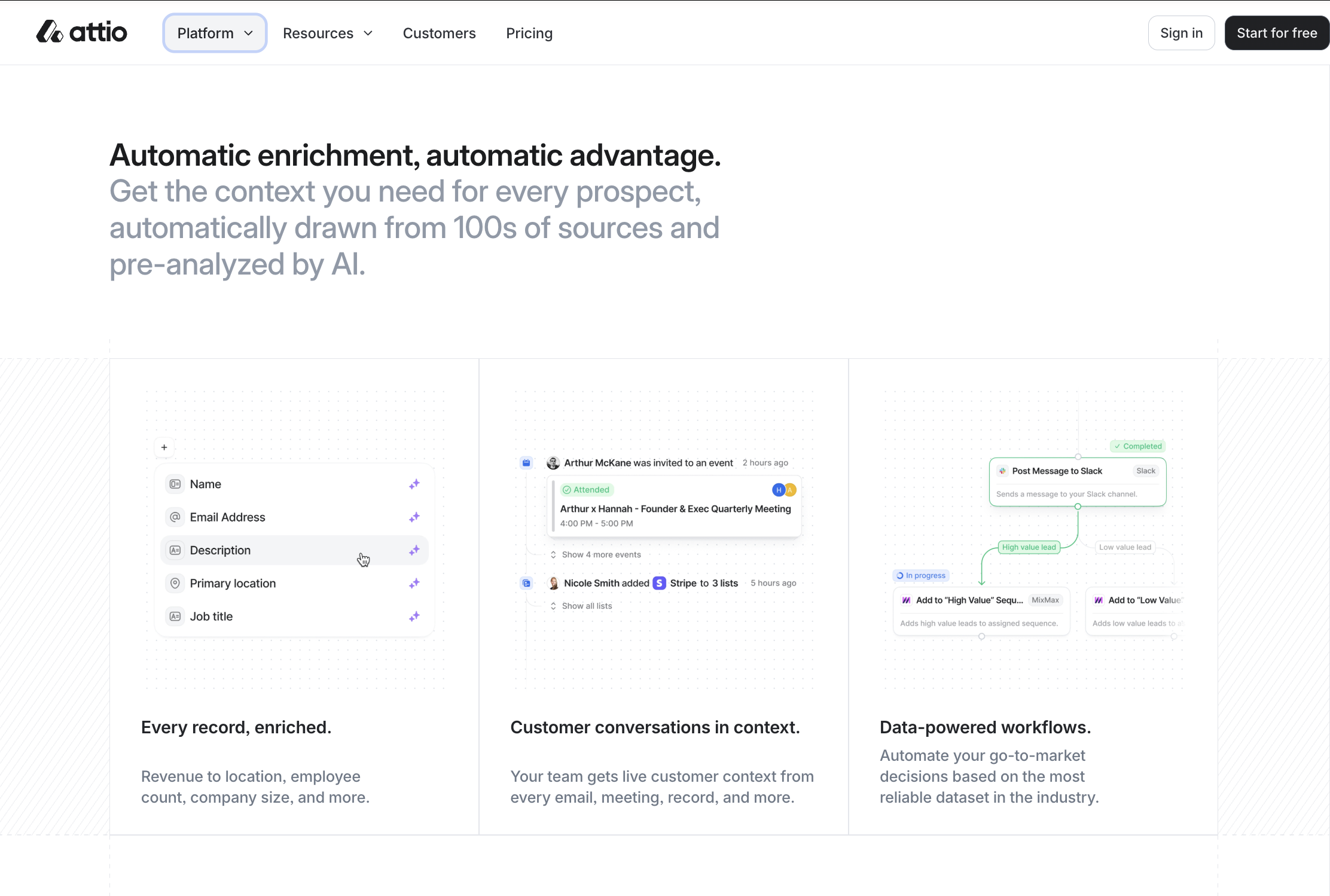Open the Pricing page
Image resolution: width=1330 pixels, height=896 pixels.
[x=529, y=33]
